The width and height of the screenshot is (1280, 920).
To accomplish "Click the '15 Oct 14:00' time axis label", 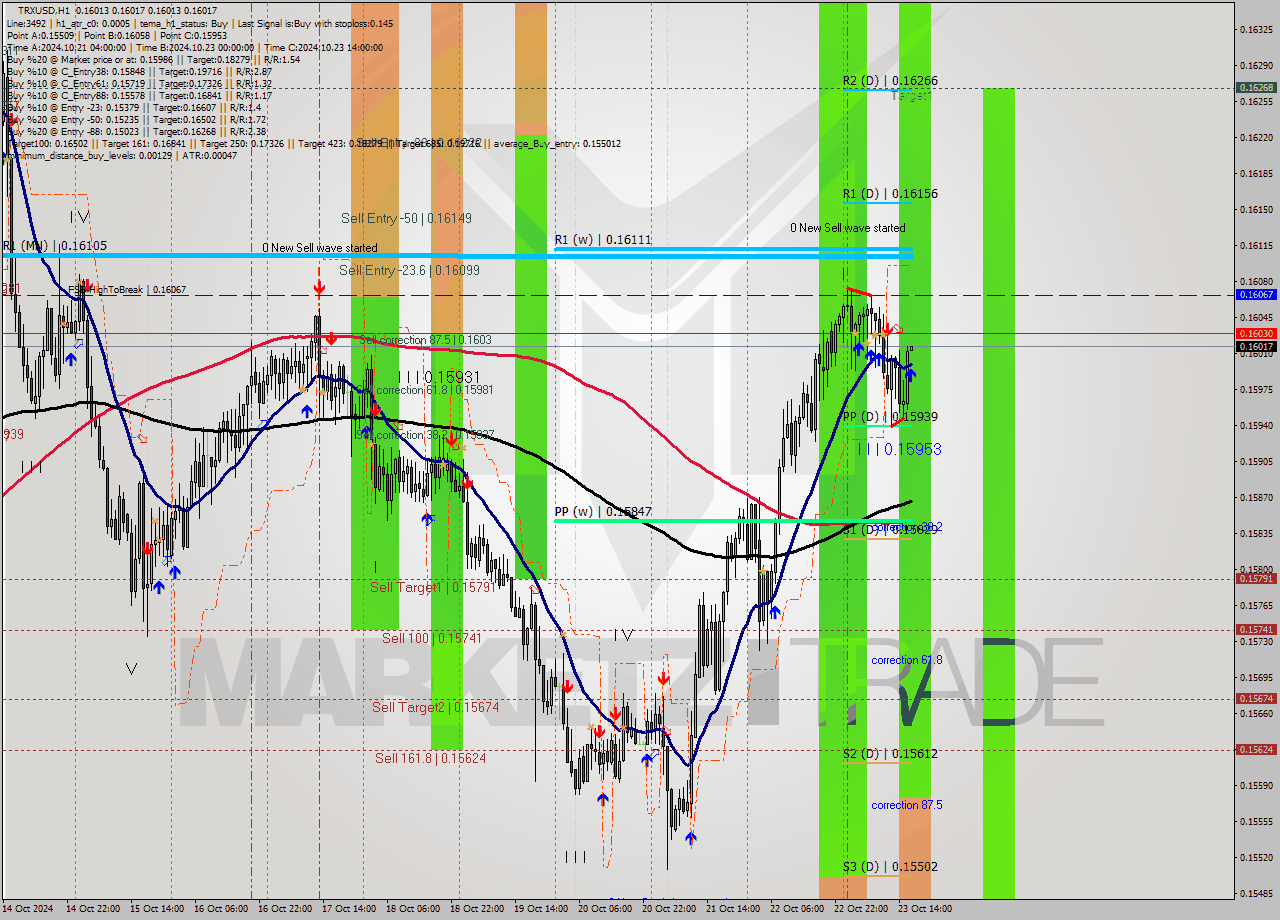I will (x=157, y=909).
